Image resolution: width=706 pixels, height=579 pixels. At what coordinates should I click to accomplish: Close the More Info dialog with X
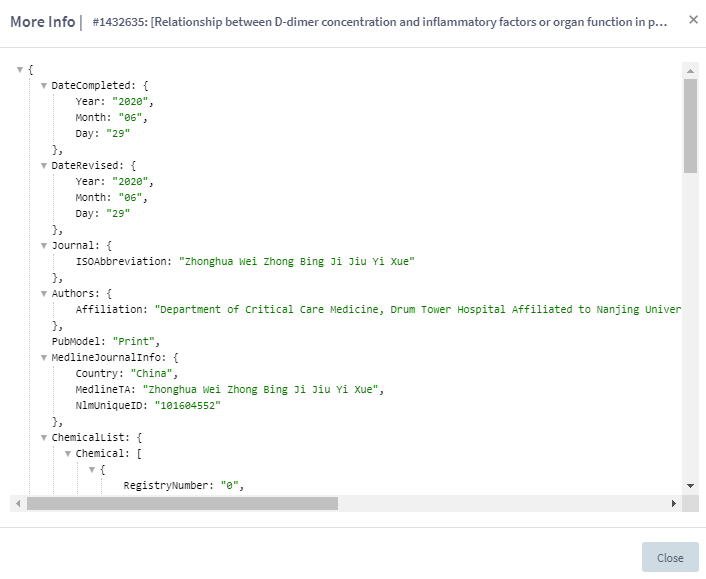tap(693, 19)
